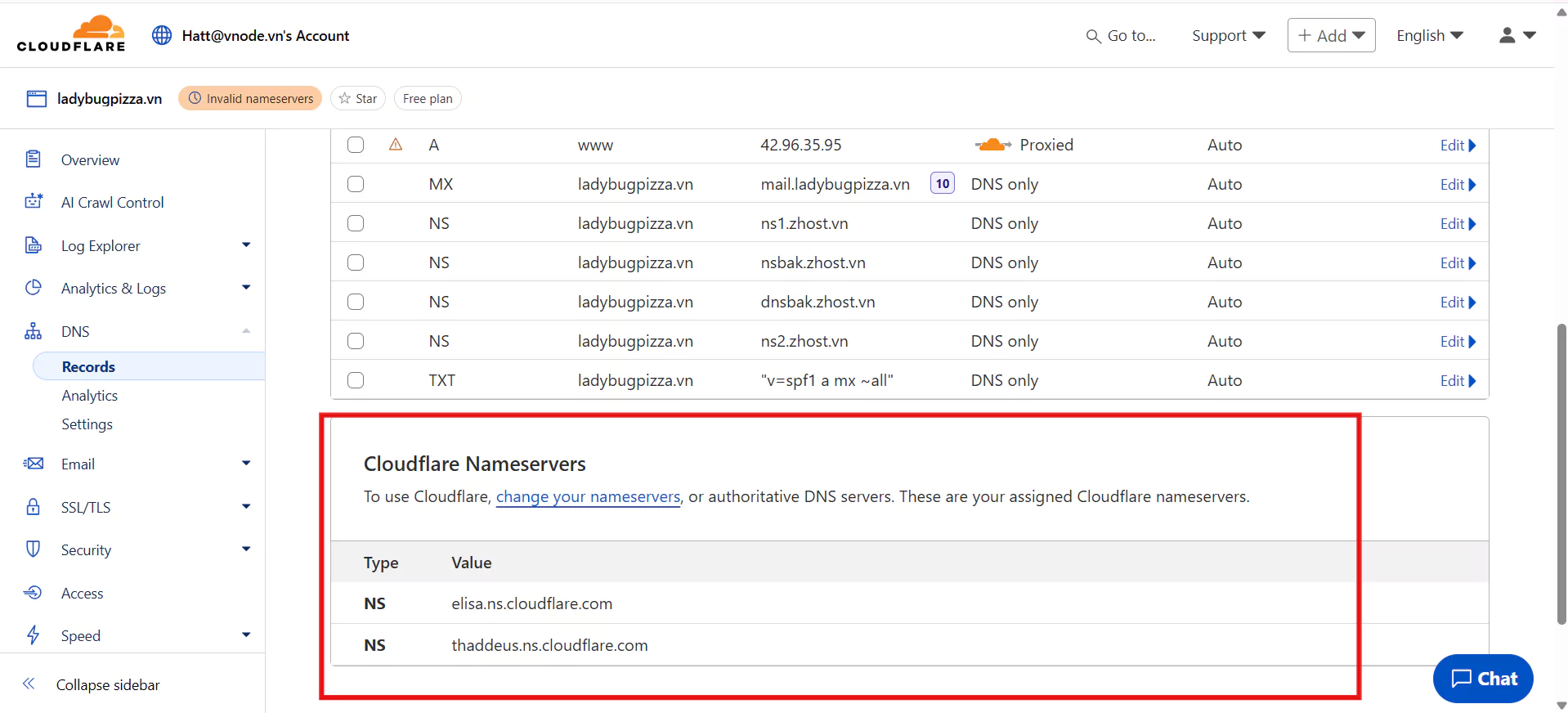Screen dimensions: 1568x713
Task: Select checkbox for A www record
Action: click(356, 145)
